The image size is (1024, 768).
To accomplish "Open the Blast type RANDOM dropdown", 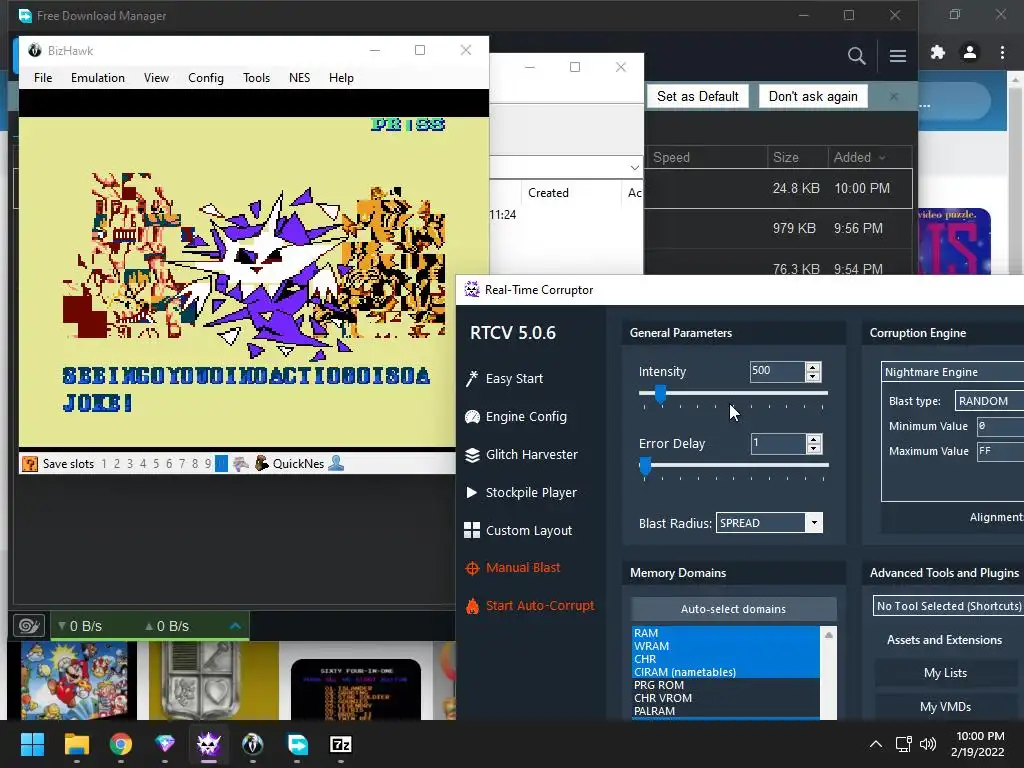I will (x=989, y=401).
